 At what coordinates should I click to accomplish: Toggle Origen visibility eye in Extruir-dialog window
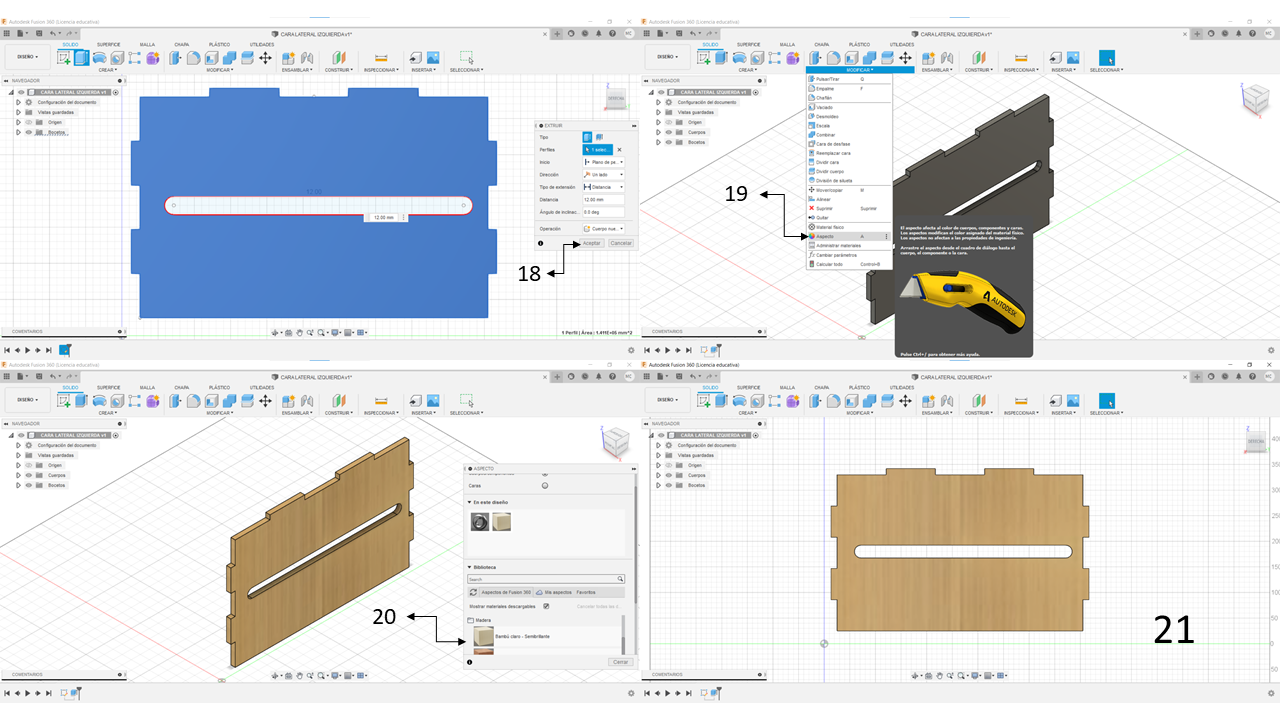[x=28, y=122]
